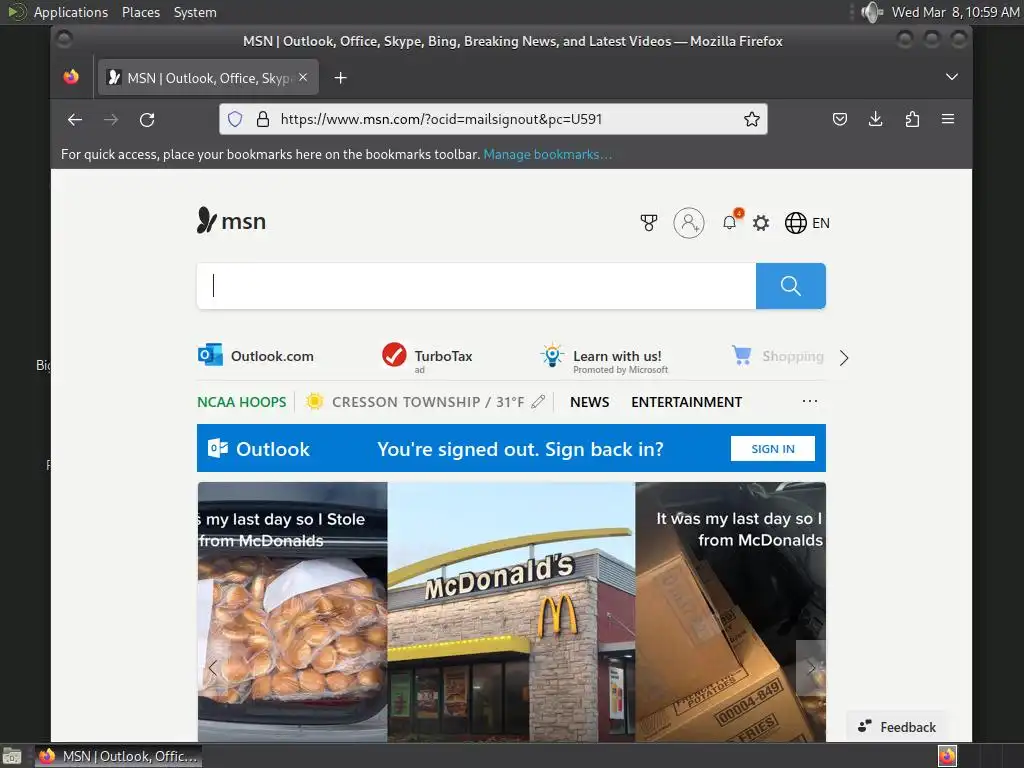Open the Learn with us link
Image resolution: width=1024 pixels, height=768 pixels.
(604, 359)
